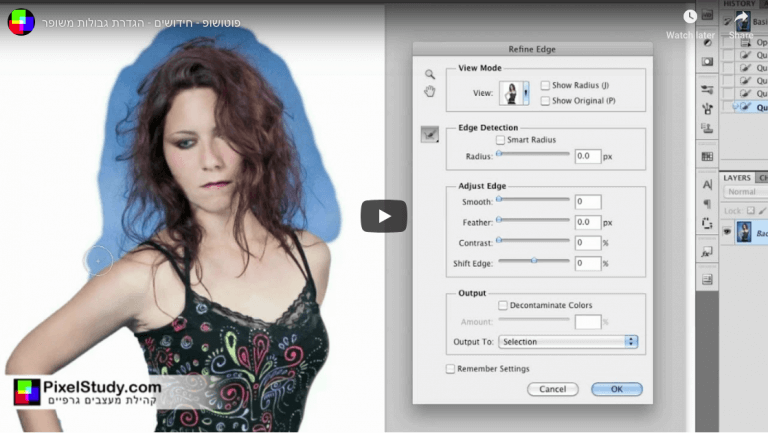768x433 pixels.
Task: Turn on Smart Radius
Action: point(500,140)
